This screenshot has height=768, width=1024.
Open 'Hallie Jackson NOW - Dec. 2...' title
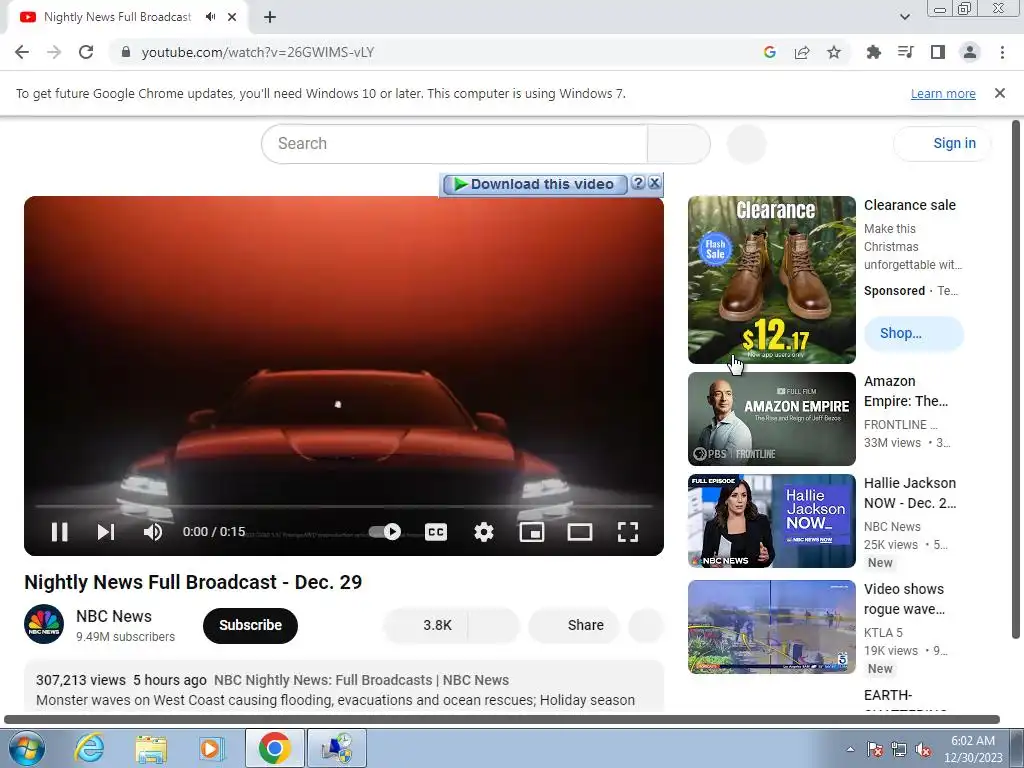[x=910, y=493]
